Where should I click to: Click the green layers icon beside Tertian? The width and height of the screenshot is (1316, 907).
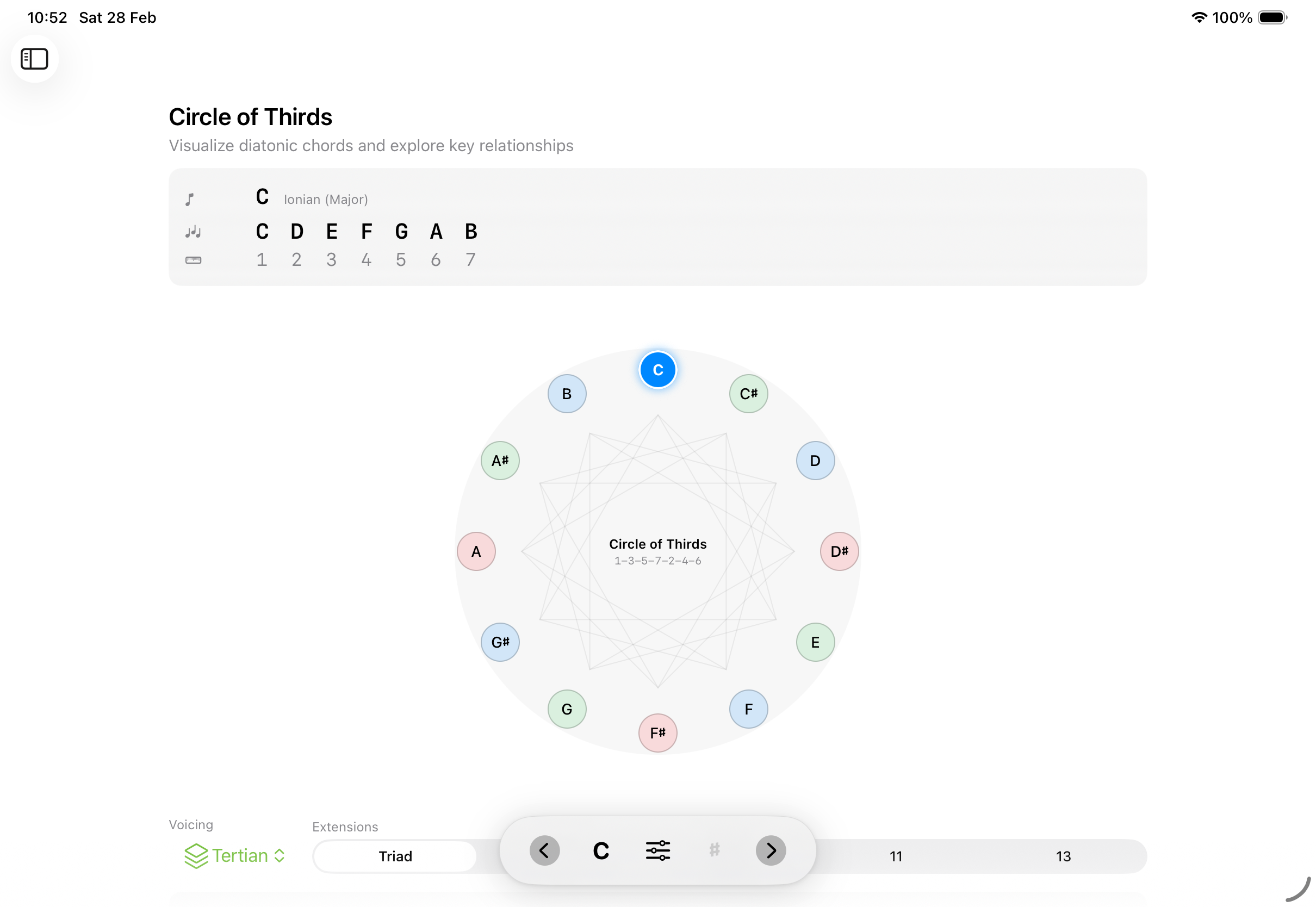[x=195, y=855]
